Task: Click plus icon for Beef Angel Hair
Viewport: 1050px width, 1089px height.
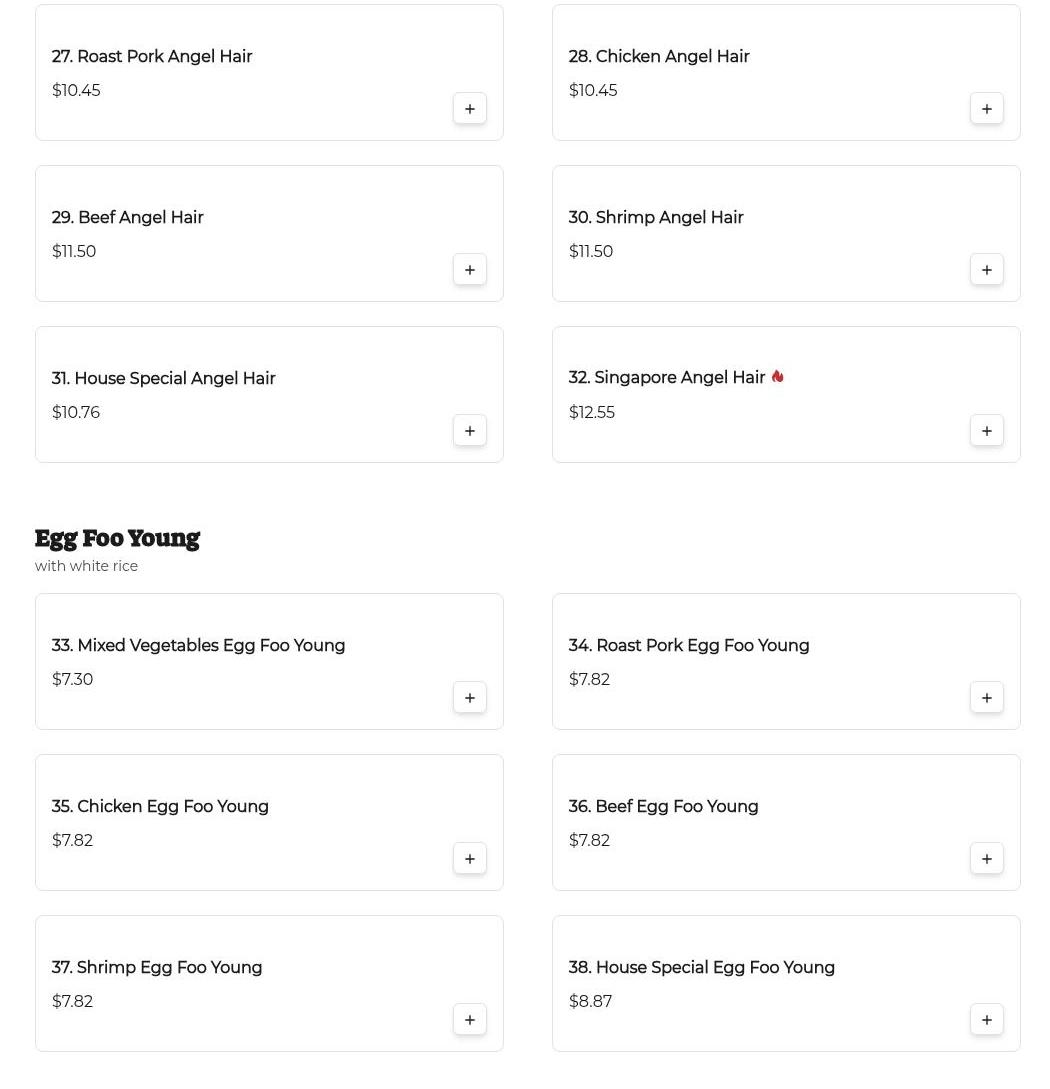Action: tap(470, 270)
